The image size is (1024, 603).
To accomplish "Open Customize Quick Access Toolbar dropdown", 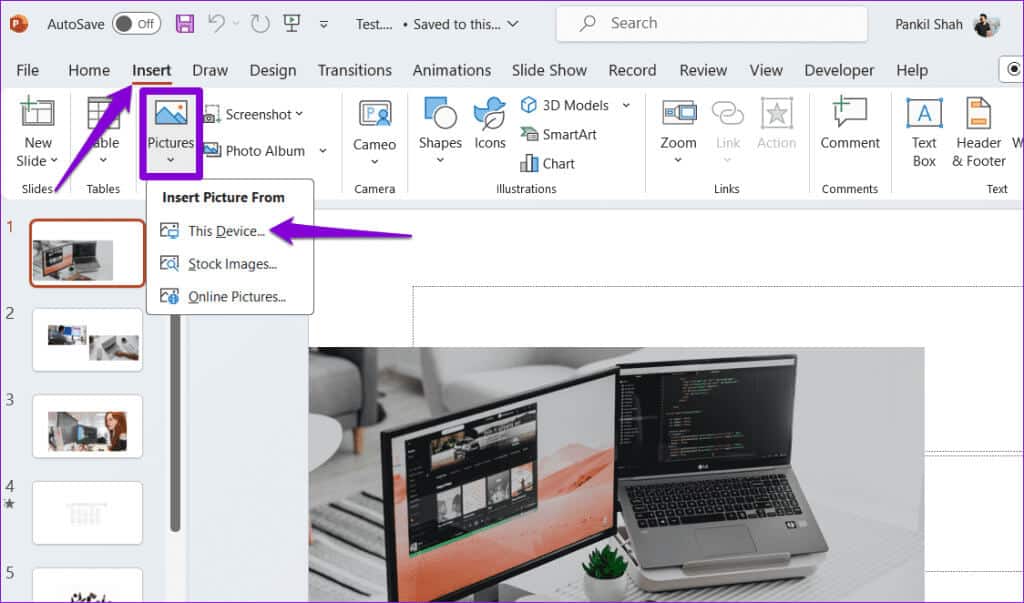I will 323,25.
